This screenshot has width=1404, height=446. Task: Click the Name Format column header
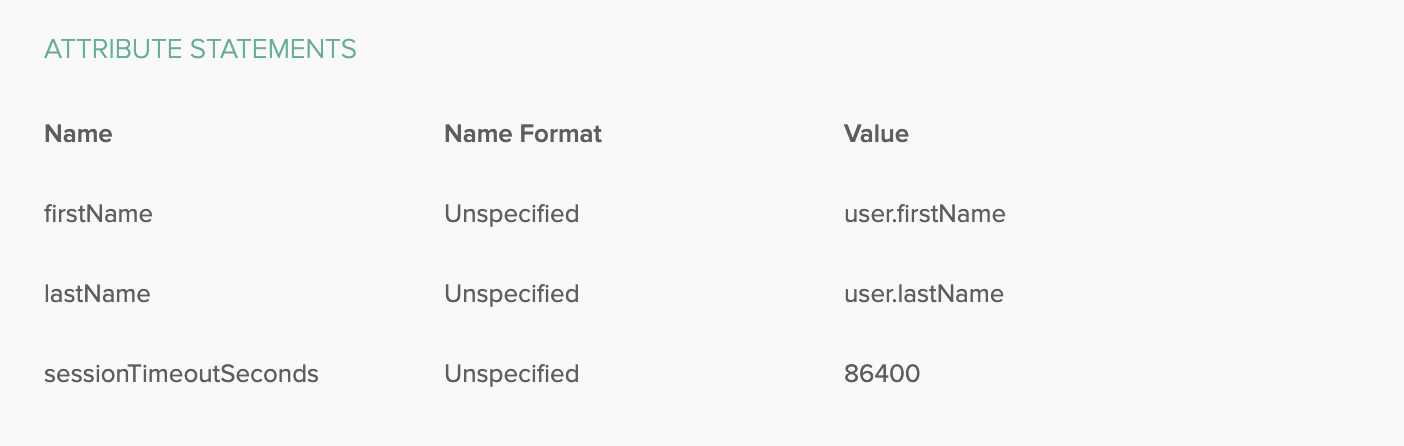(523, 134)
